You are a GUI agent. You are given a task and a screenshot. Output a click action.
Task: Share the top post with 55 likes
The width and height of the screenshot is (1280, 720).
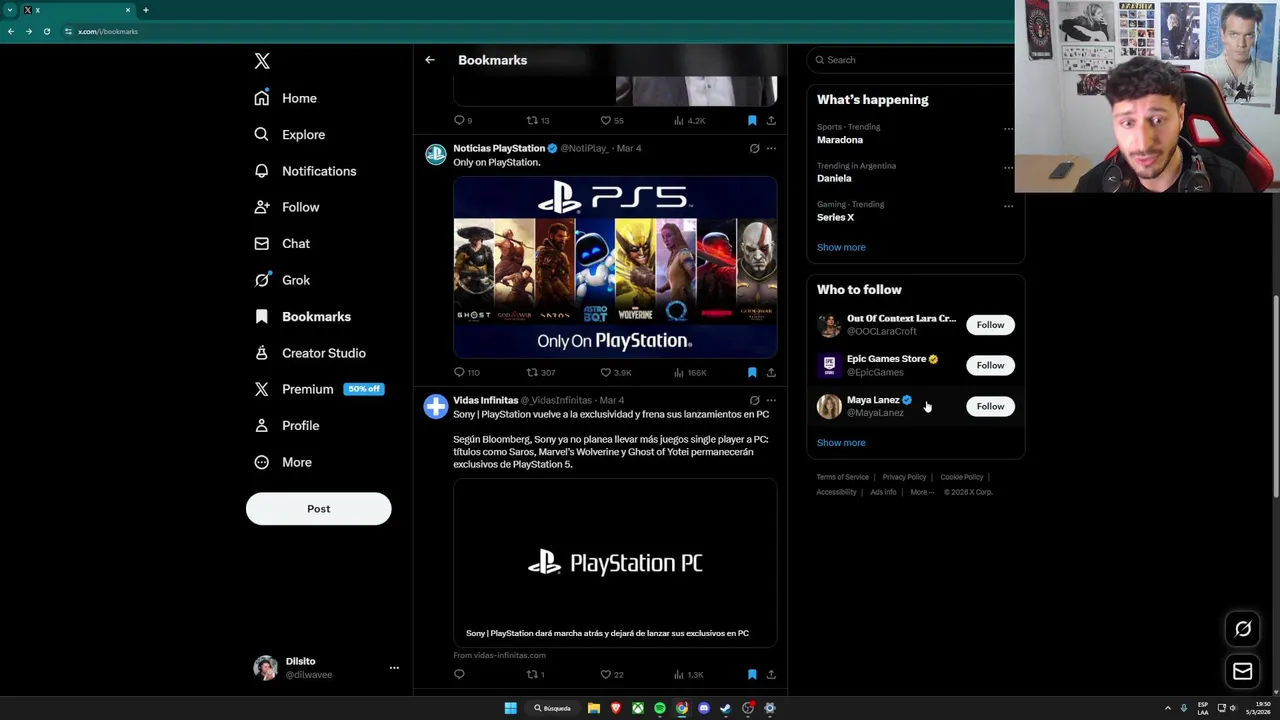click(x=771, y=120)
